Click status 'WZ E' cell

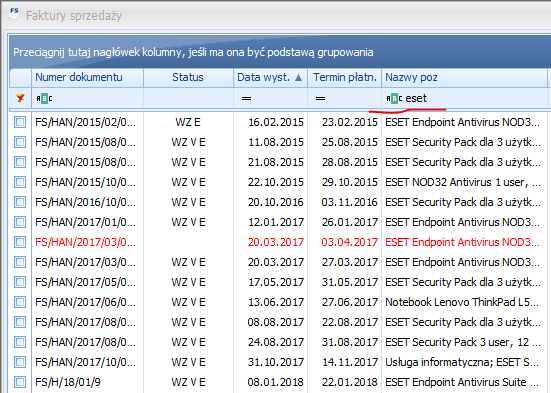(x=188, y=122)
